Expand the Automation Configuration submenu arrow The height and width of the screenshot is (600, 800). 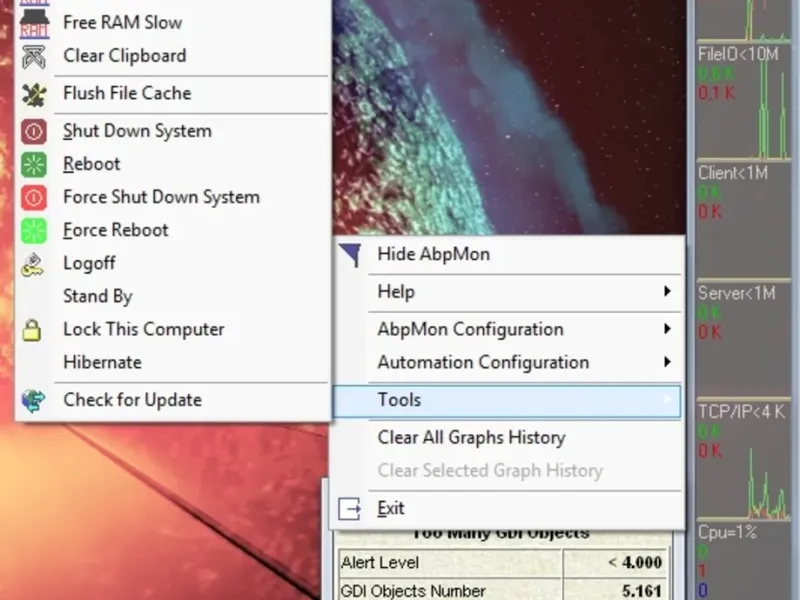click(x=667, y=362)
